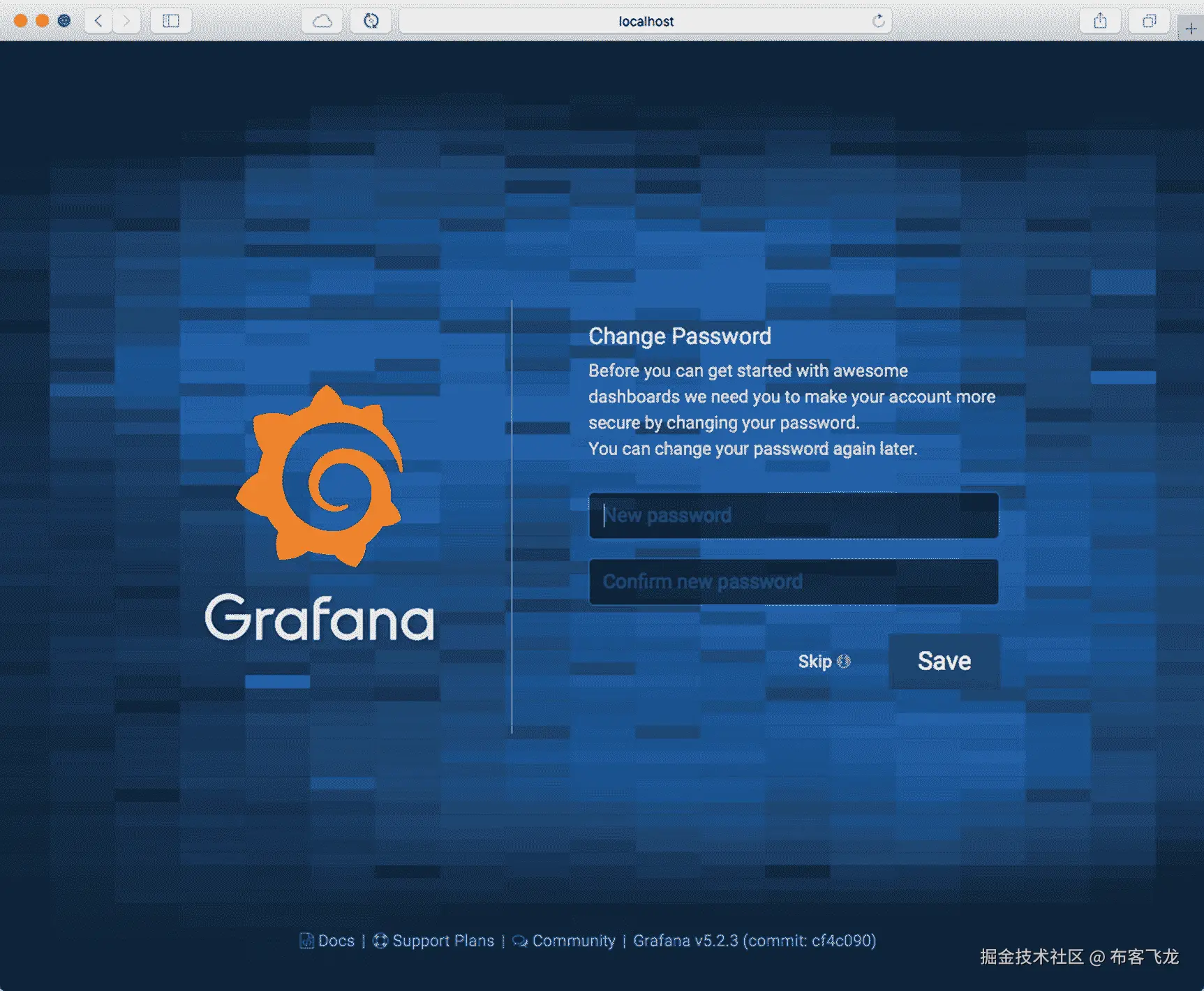
Task: Click the Safari forward navigation arrow
Action: 126,21
